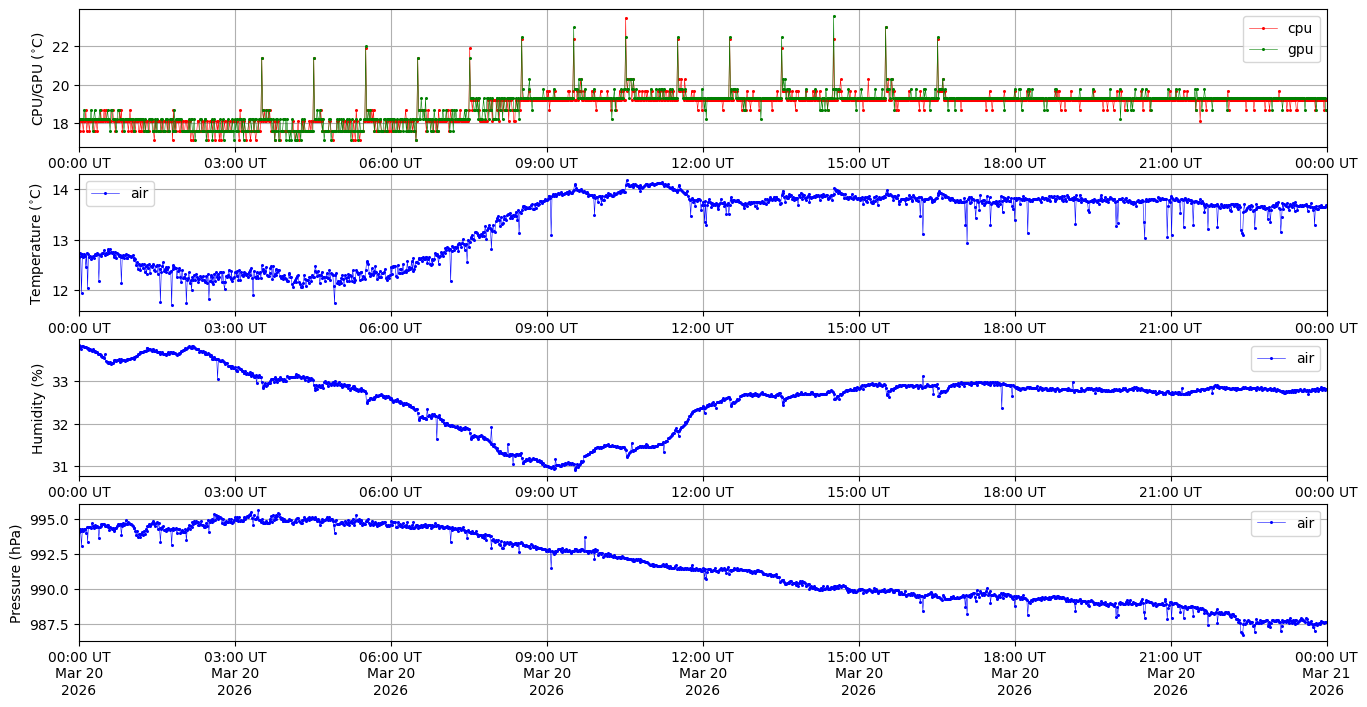The width and height of the screenshot is (1367, 707).
Task: Select the green gpu line swatch in legend
Action: click(x=1264, y=49)
